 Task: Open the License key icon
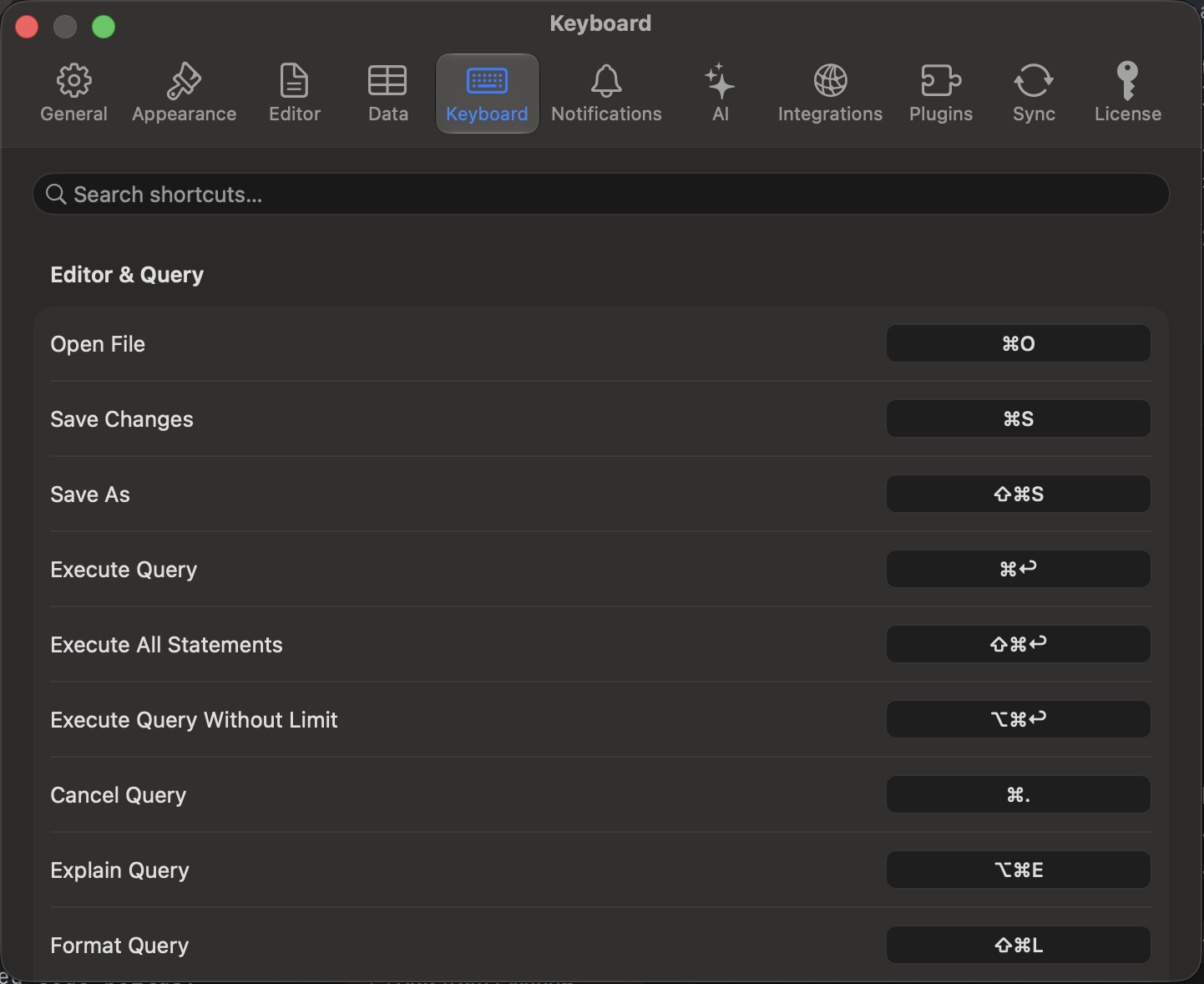click(x=1127, y=81)
